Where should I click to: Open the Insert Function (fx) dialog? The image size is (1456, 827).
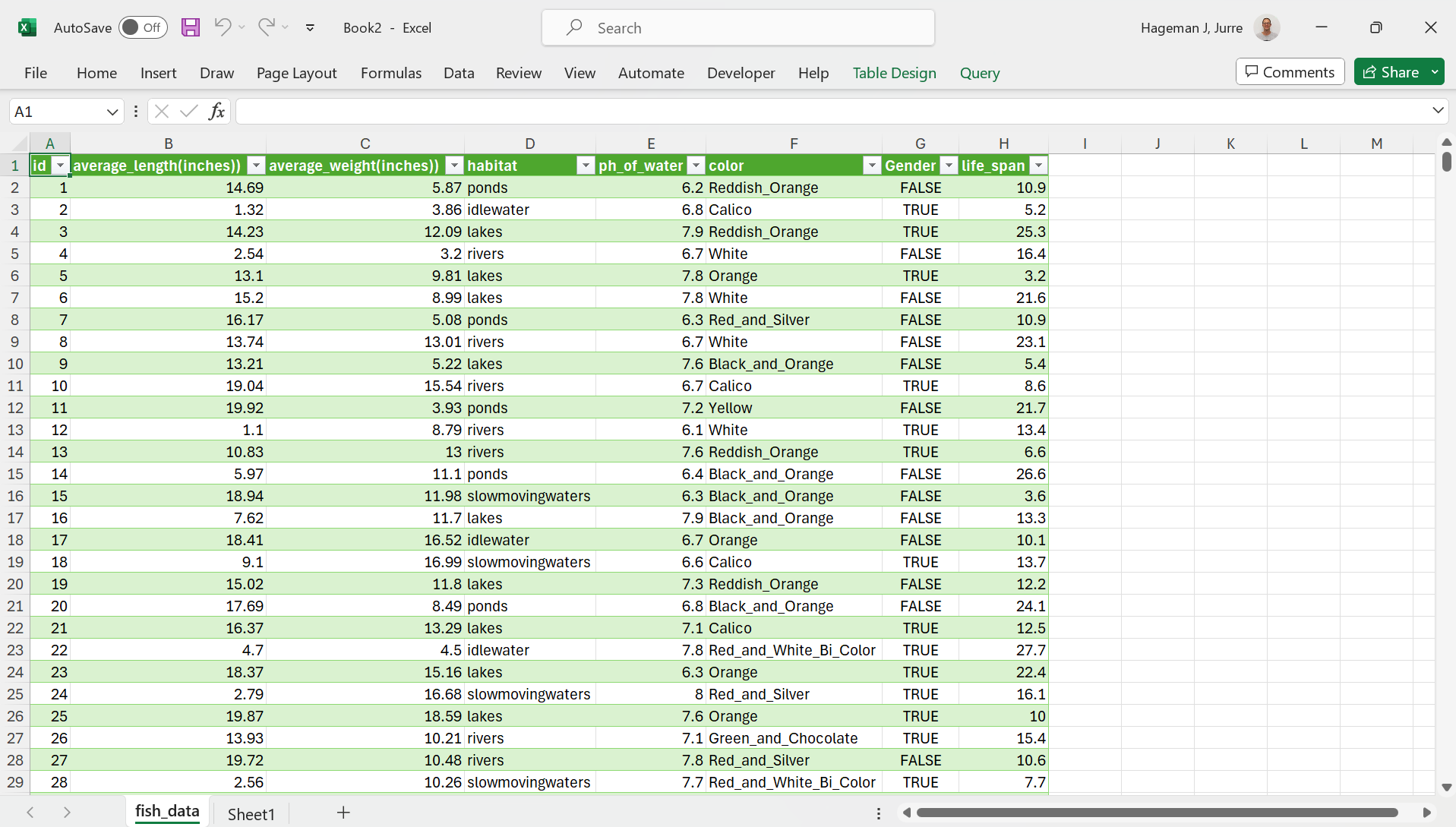point(216,111)
